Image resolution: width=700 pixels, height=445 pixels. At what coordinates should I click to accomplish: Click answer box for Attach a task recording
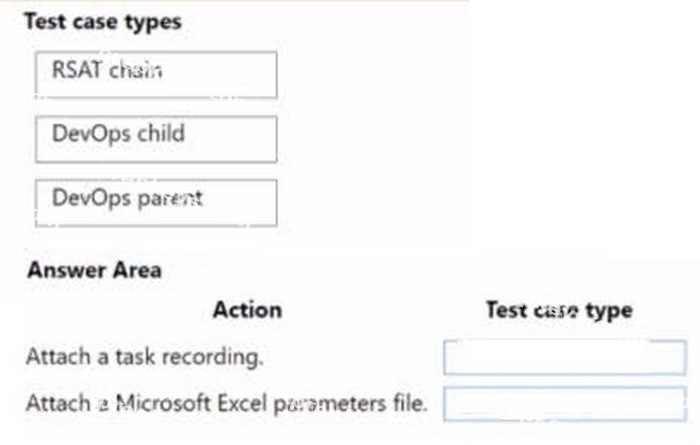[x=565, y=357]
